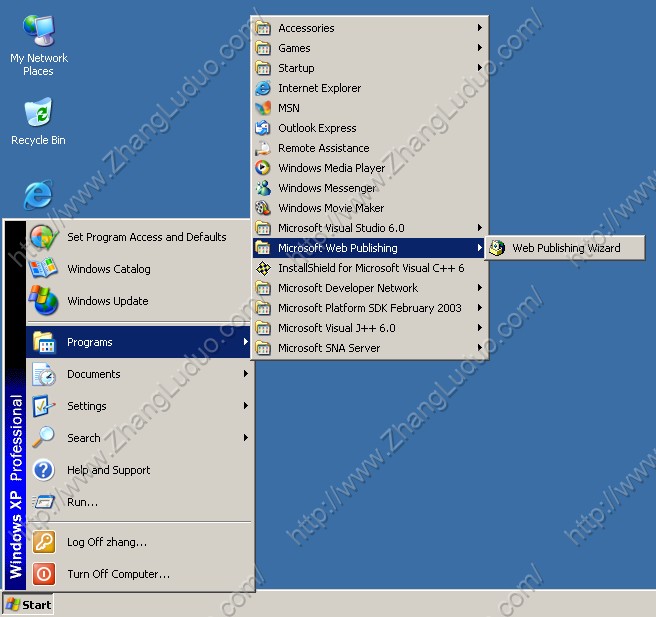Viewport: 656px width, 617px height.
Task: Choose the Games programs menu entry
Action: [369, 48]
